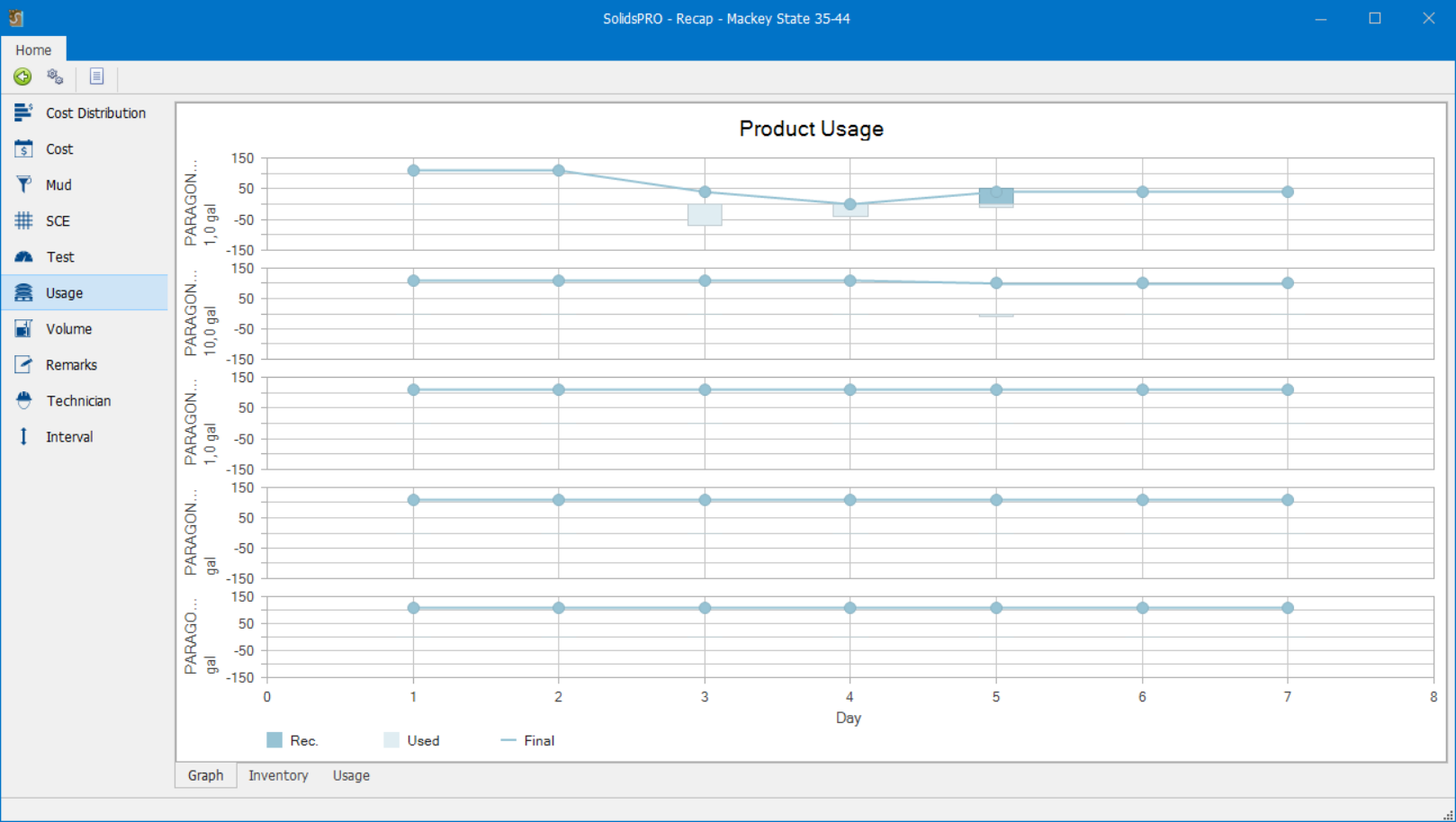
Task: Select the Usage sidebar item
Action: click(x=64, y=293)
